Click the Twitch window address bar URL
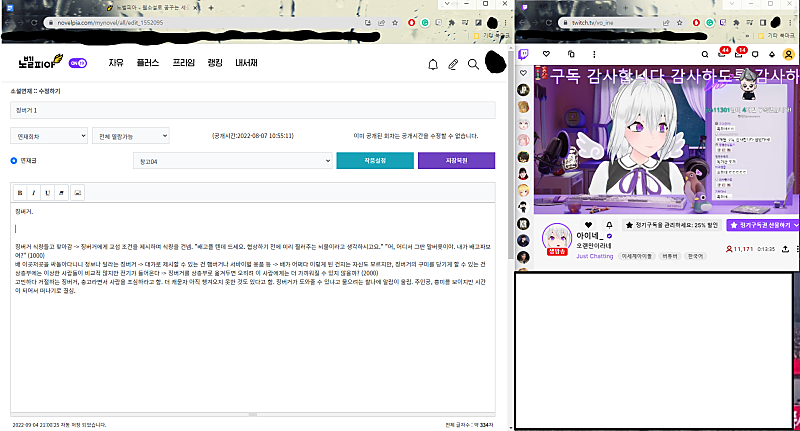This screenshot has height=431, width=800. pyautogui.click(x=592, y=22)
